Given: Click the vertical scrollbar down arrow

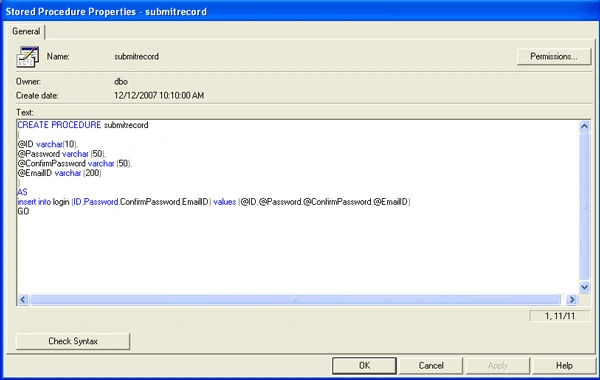Looking at the screenshot, I should pyautogui.click(x=584, y=287).
